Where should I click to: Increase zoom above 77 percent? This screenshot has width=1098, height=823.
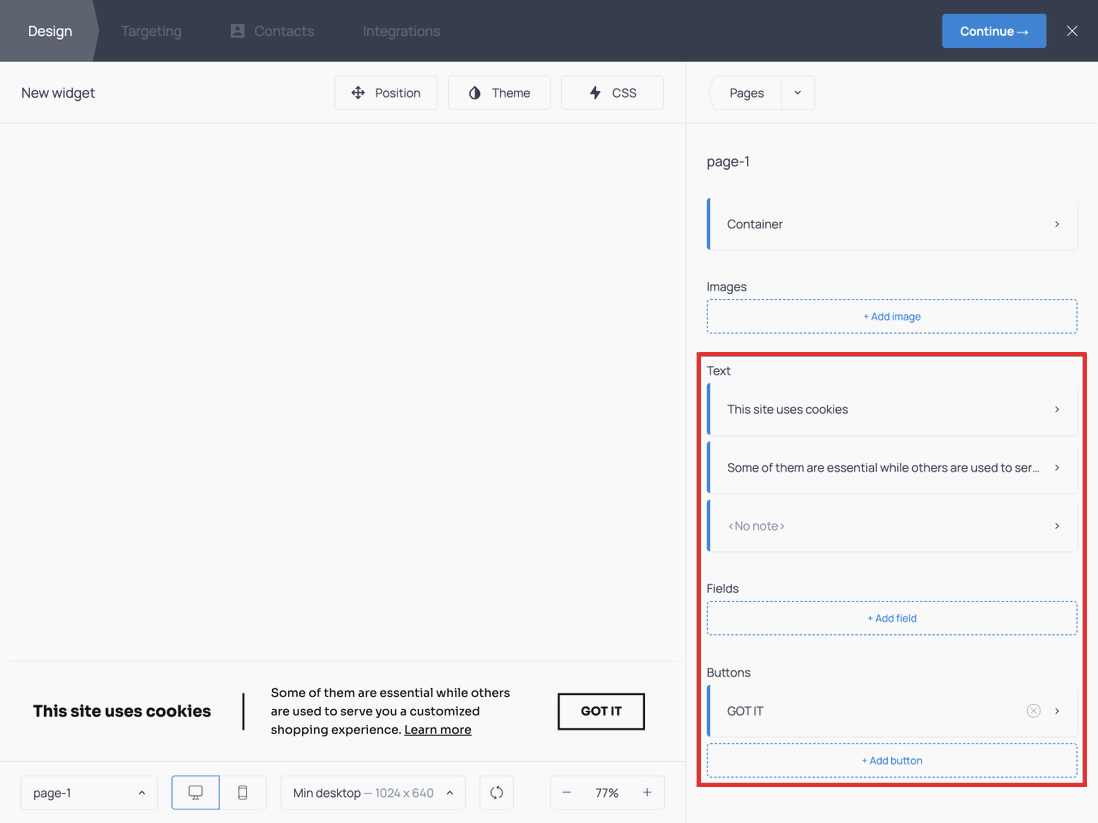tap(647, 792)
